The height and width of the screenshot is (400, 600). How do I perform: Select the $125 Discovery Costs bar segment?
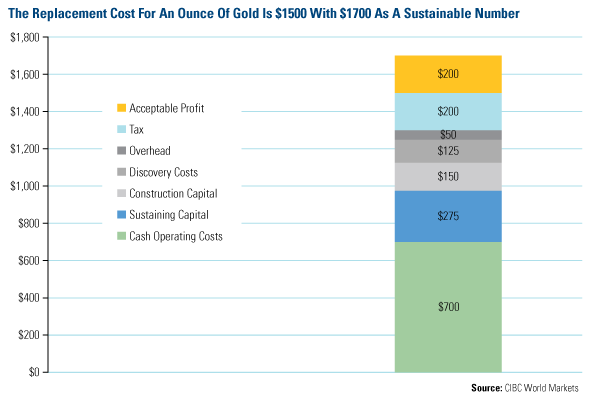coord(447,151)
